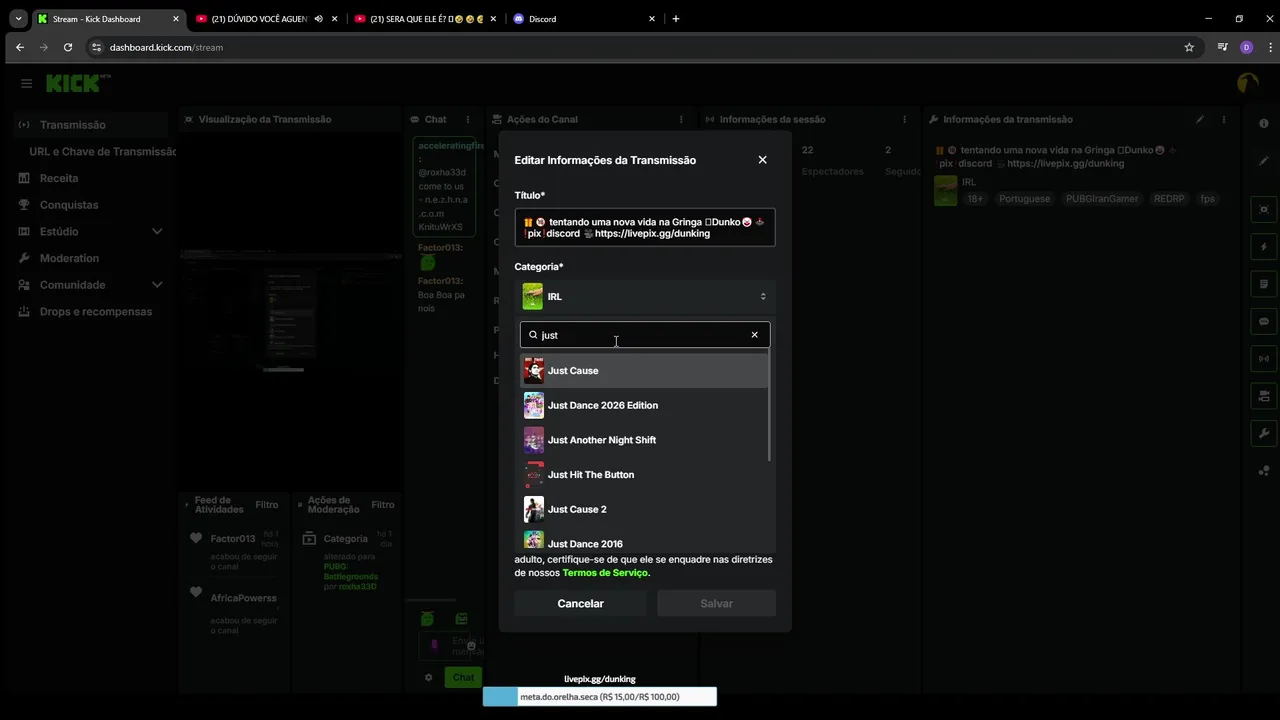1280x720 pixels.
Task: Toggle the chat bubble widget in right rail
Action: coord(1264,322)
